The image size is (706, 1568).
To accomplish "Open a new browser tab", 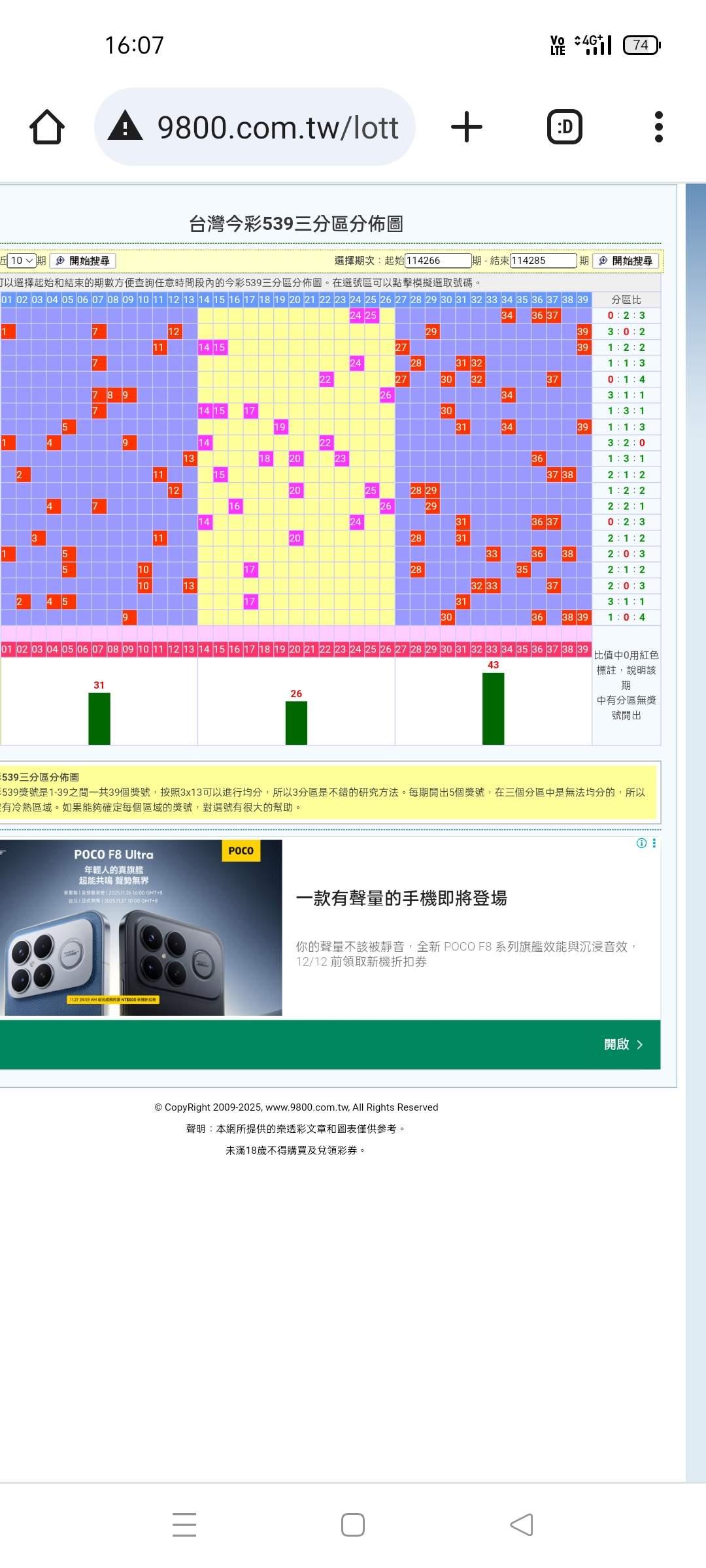I will click(x=467, y=127).
